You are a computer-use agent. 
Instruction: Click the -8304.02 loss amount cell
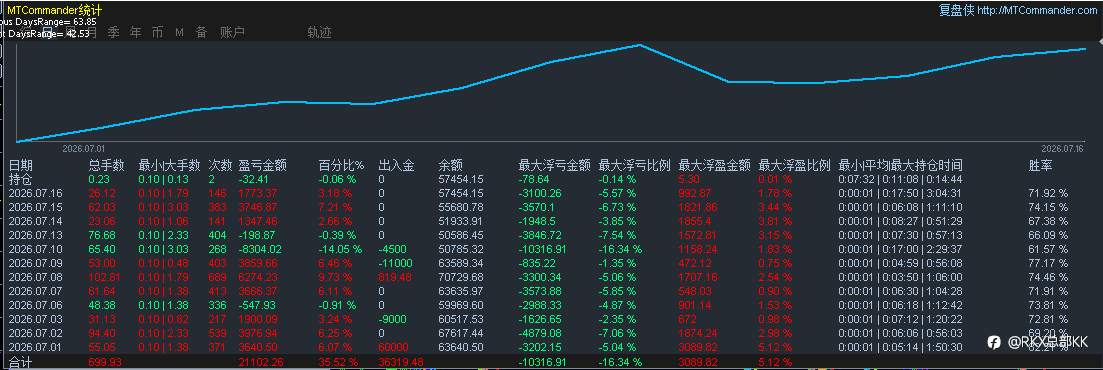(260, 248)
